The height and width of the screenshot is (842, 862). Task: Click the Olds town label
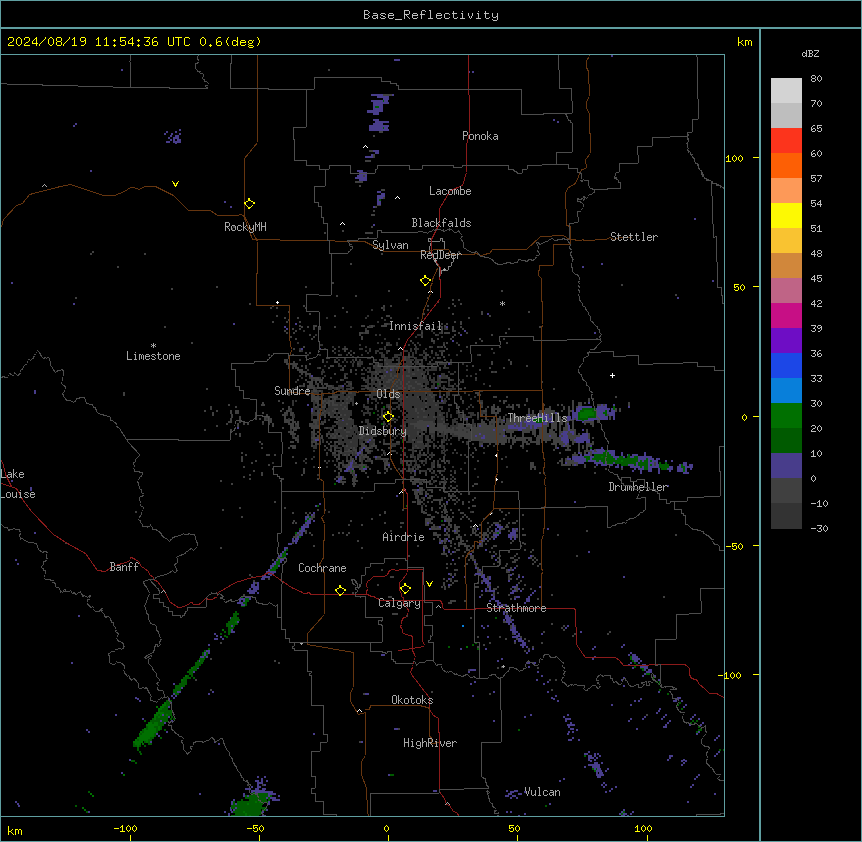point(388,394)
